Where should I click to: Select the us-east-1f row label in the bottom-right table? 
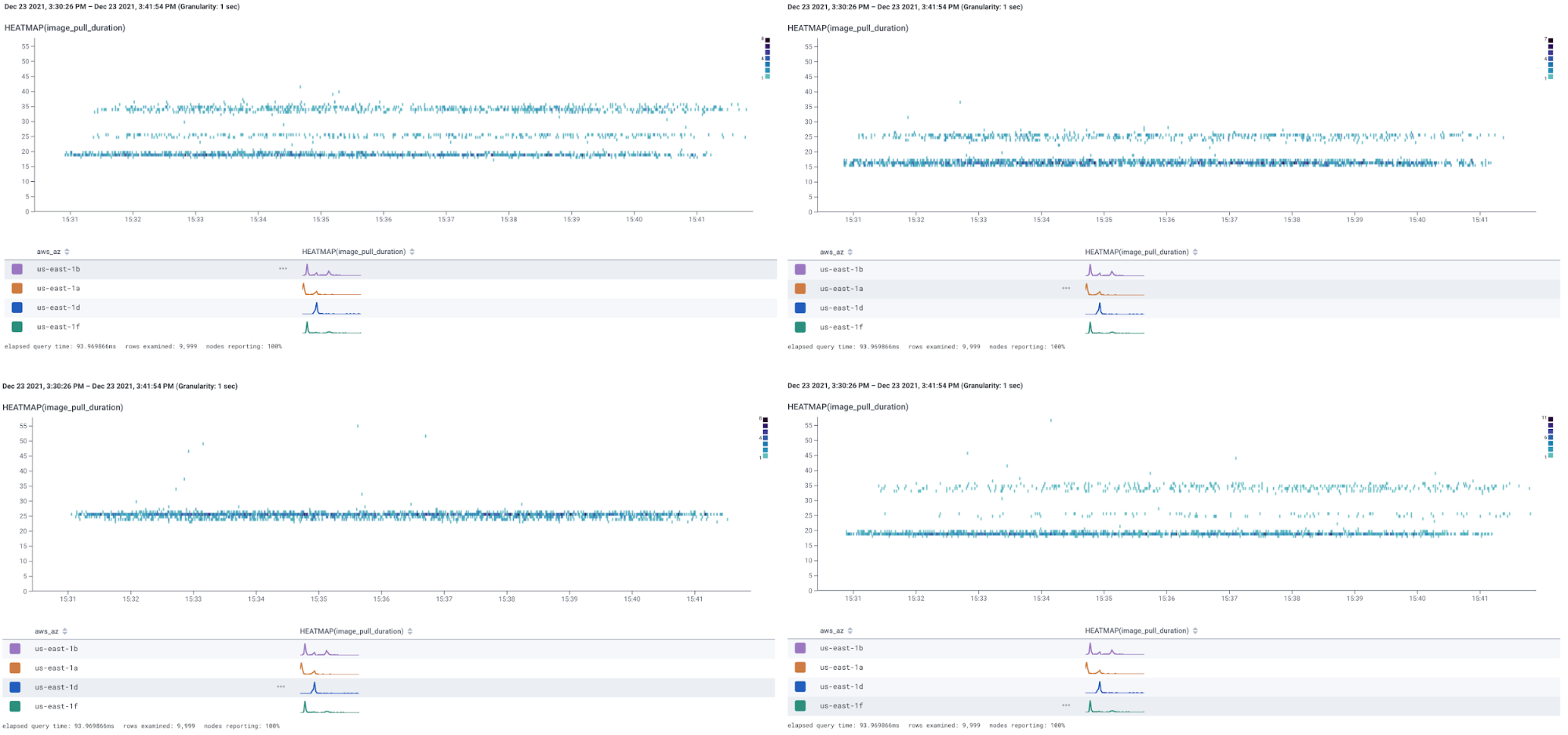pos(842,706)
